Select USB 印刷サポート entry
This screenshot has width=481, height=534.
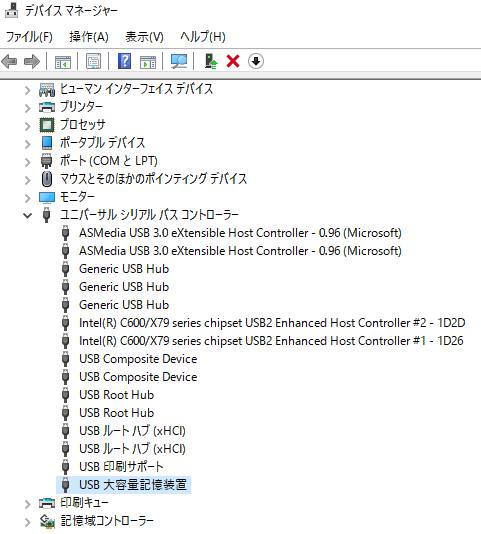121,467
